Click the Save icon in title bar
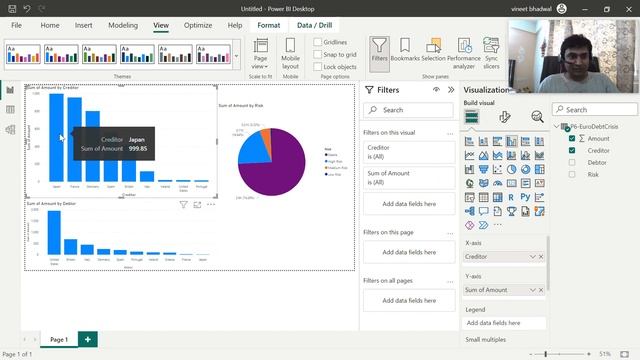640x360 pixels. point(12,9)
